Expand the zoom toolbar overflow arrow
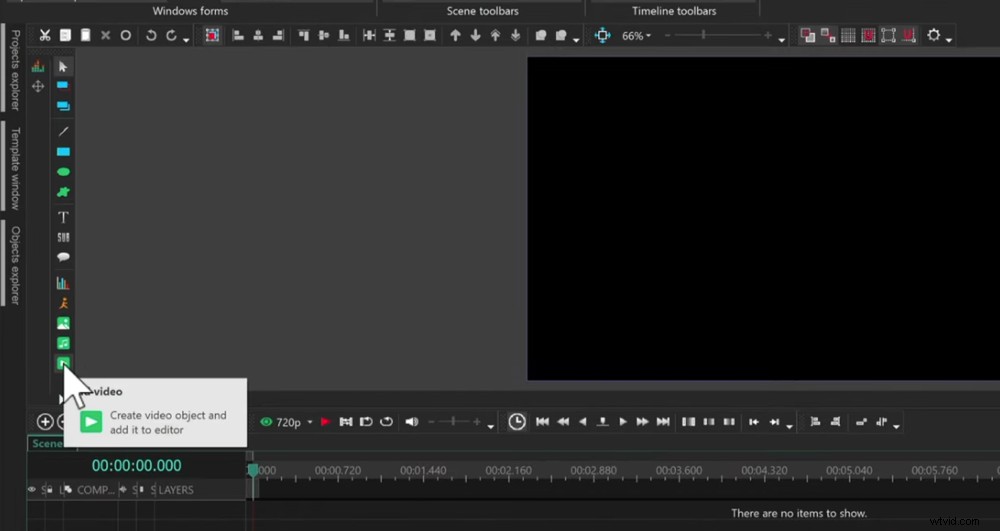The image size is (1000, 531). tap(782, 41)
